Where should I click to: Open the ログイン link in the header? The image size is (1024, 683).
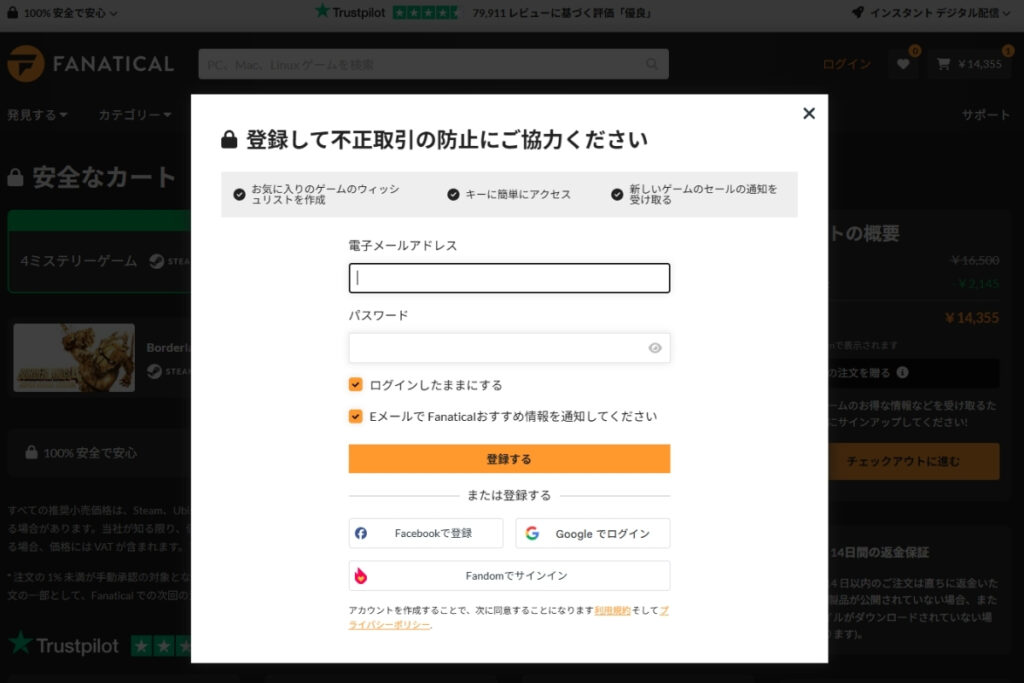pyautogui.click(x=846, y=64)
